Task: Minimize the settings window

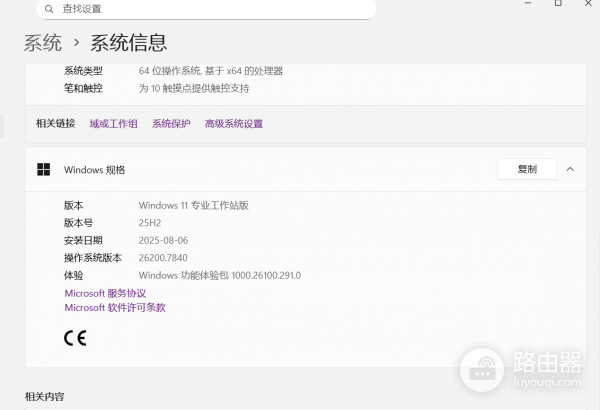Action: [x=528, y=3]
